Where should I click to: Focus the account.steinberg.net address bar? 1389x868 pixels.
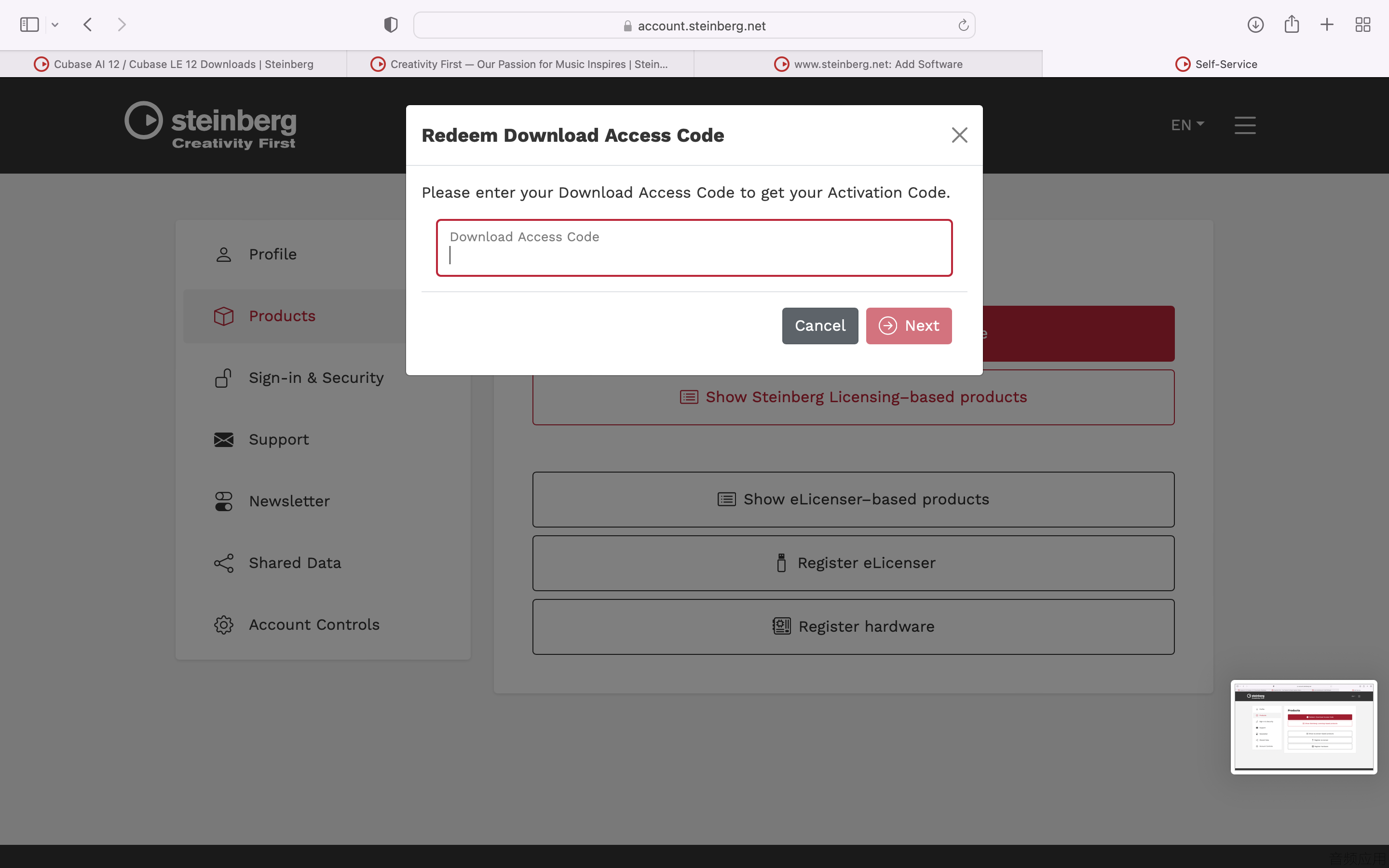click(x=694, y=25)
